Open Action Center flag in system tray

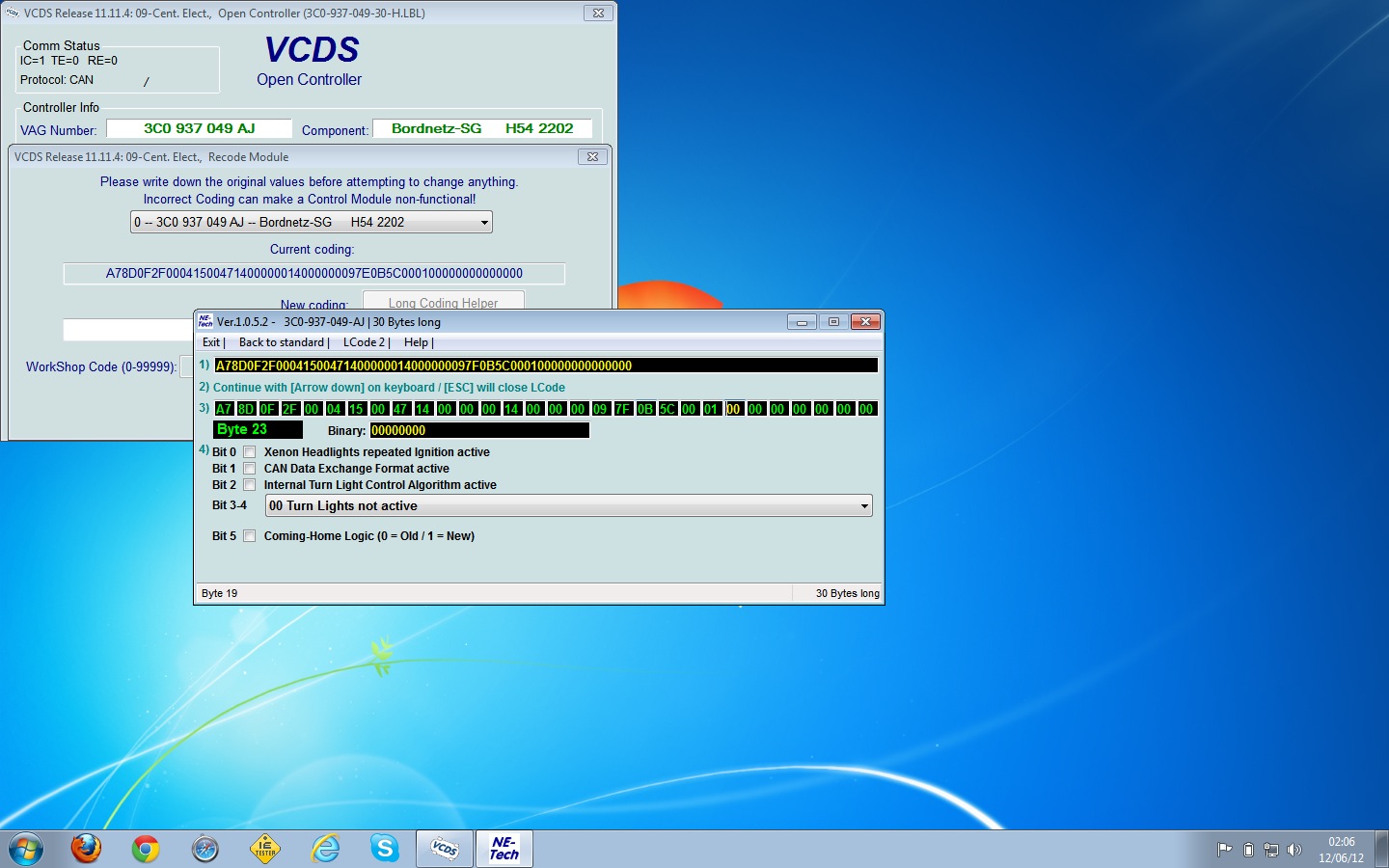coord(1225,850)
